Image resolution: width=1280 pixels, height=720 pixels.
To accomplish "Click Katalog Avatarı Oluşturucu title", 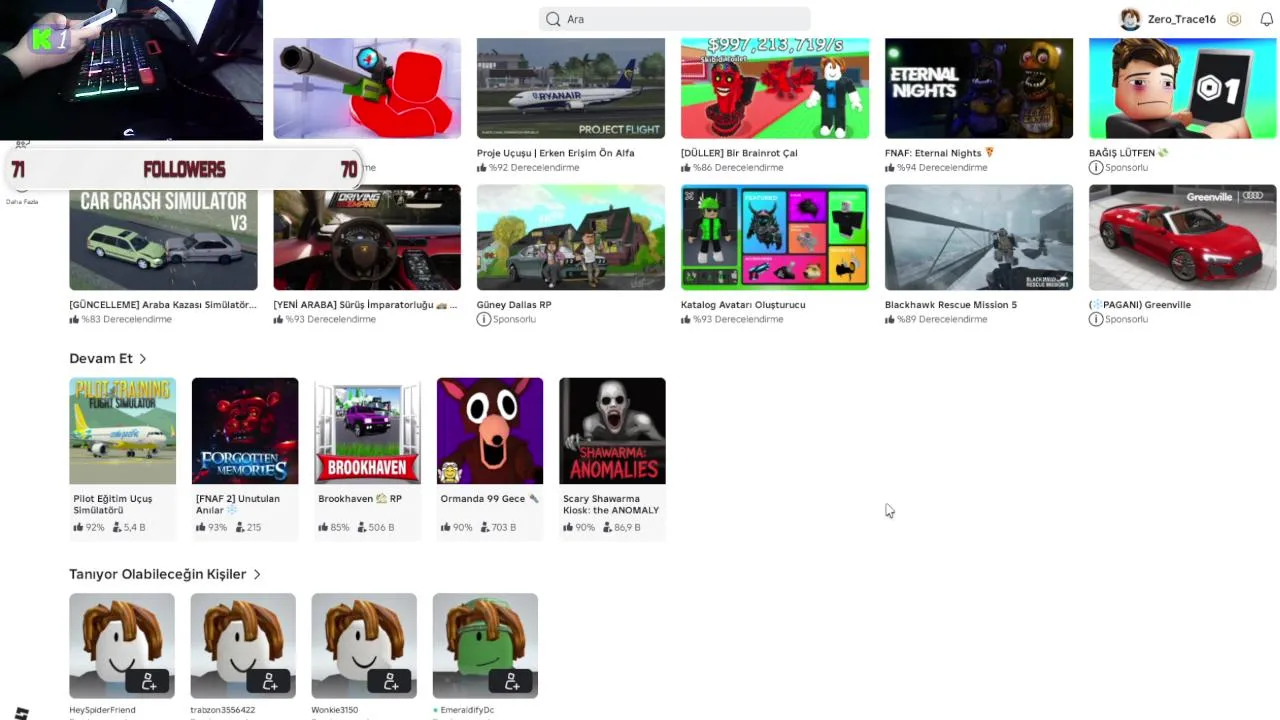I will [x=743, y=304].
